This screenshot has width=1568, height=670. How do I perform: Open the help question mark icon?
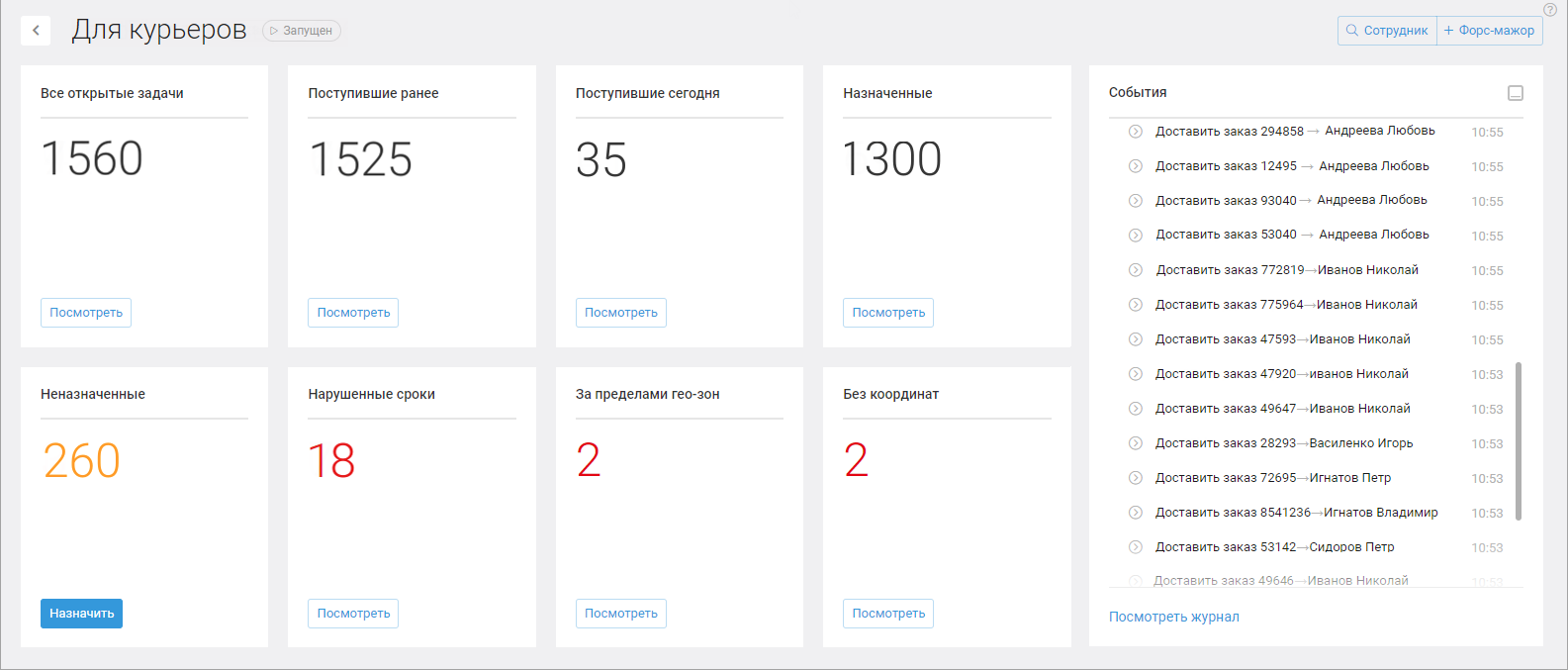[1550, 9]
